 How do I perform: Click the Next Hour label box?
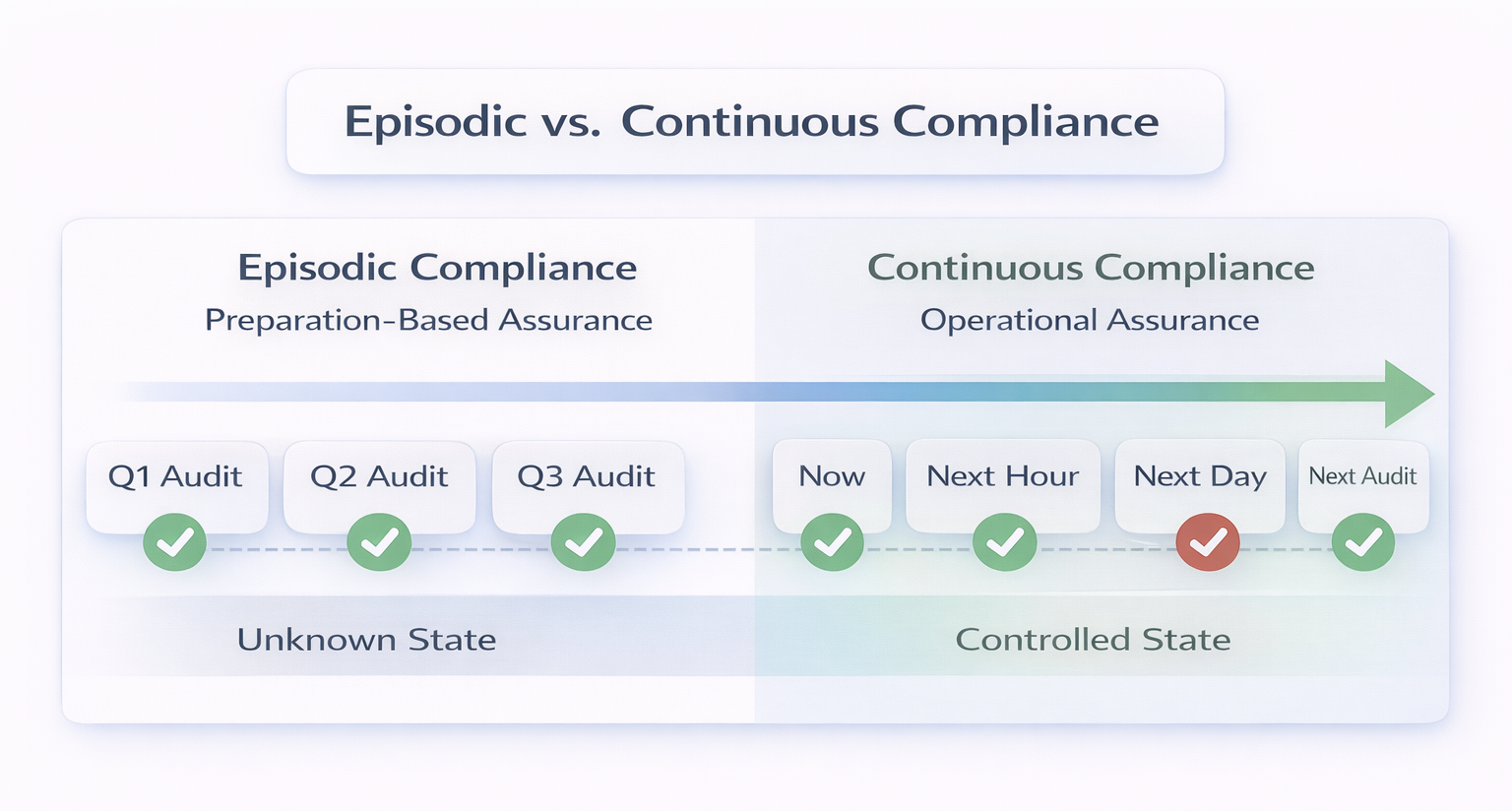click(x=1003, y=476)
